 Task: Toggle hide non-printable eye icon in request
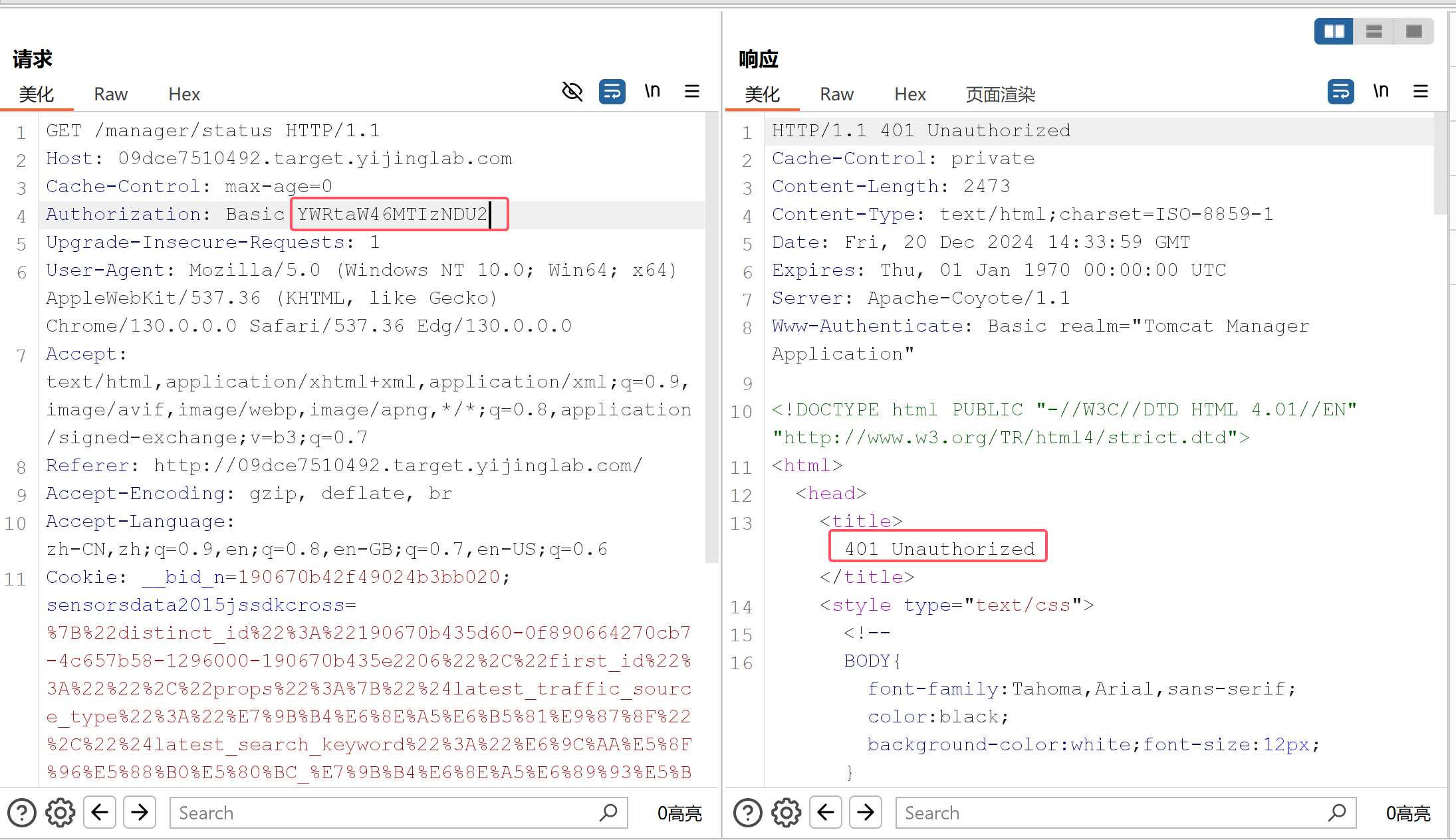[572, 92]
